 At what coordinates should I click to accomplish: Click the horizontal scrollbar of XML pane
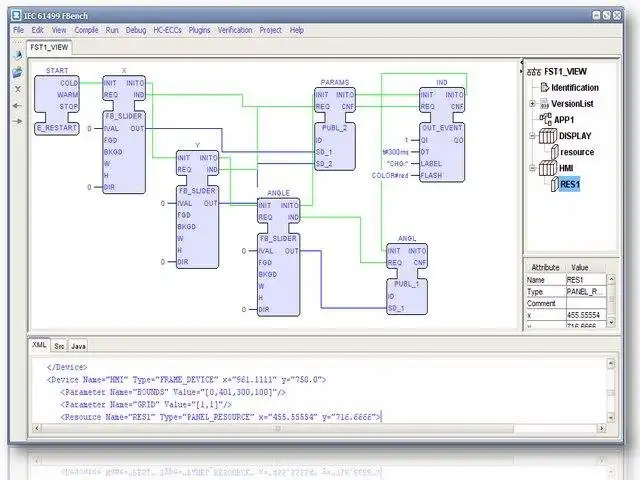point(278,428)
